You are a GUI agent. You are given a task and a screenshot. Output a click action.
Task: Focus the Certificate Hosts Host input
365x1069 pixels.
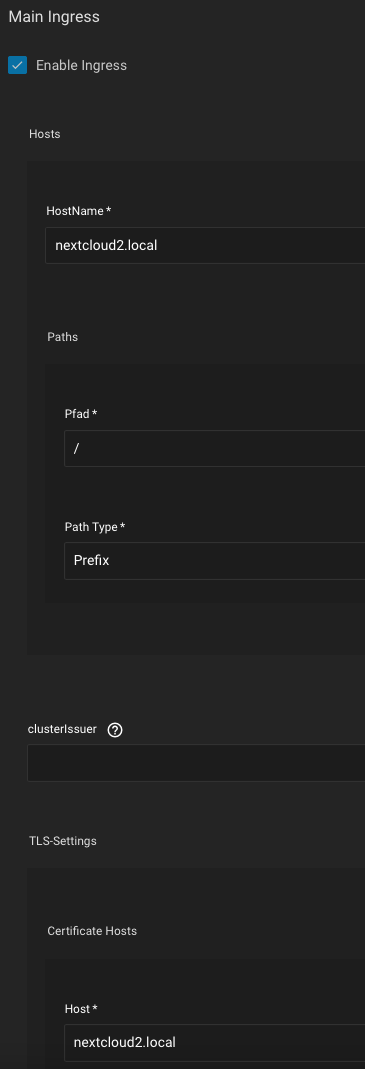[214, 1042]
